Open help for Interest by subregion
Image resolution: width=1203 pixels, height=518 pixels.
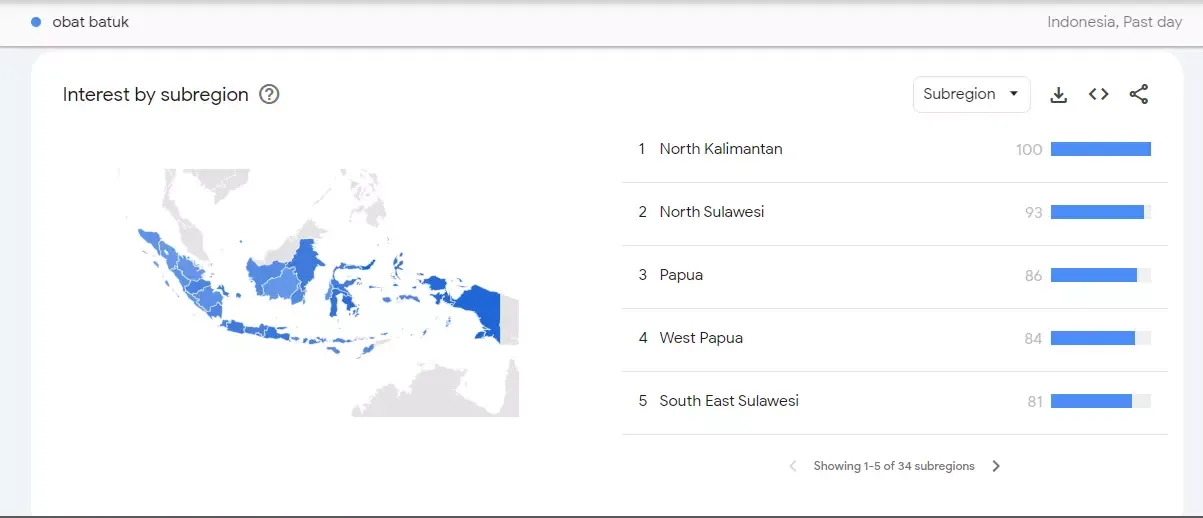click(x=269, y=95)
